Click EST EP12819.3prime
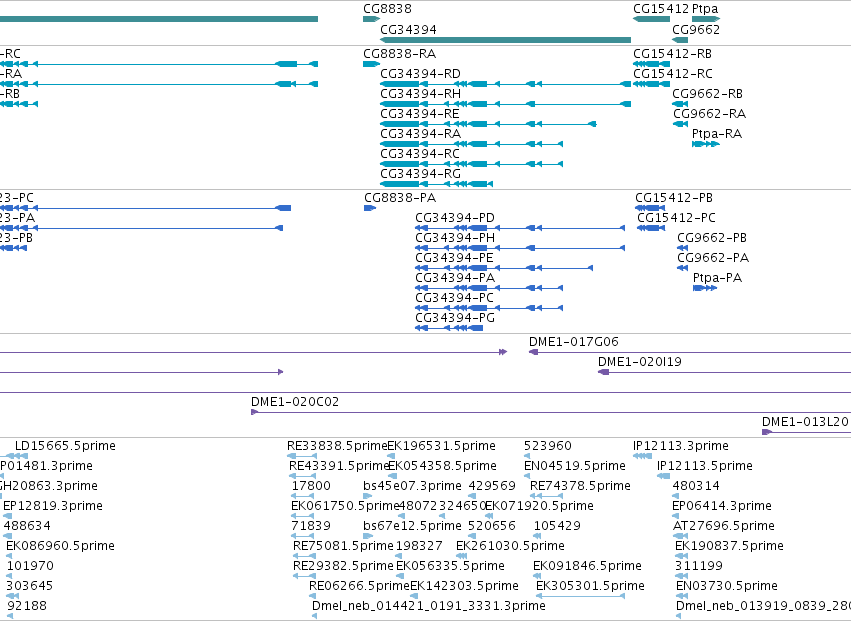851x621 pixels. pos(53,506)
